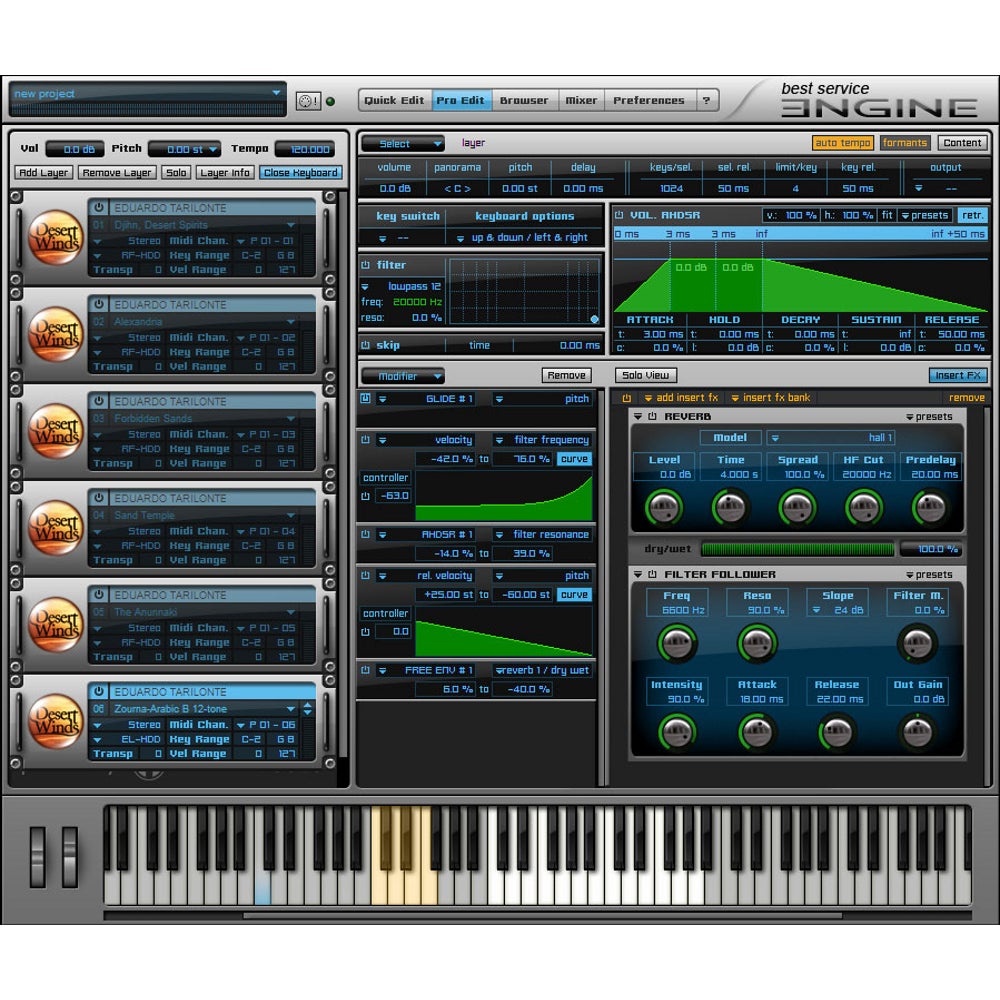
Task: Turn the Reverb Level knob
Action: (664, 508)
